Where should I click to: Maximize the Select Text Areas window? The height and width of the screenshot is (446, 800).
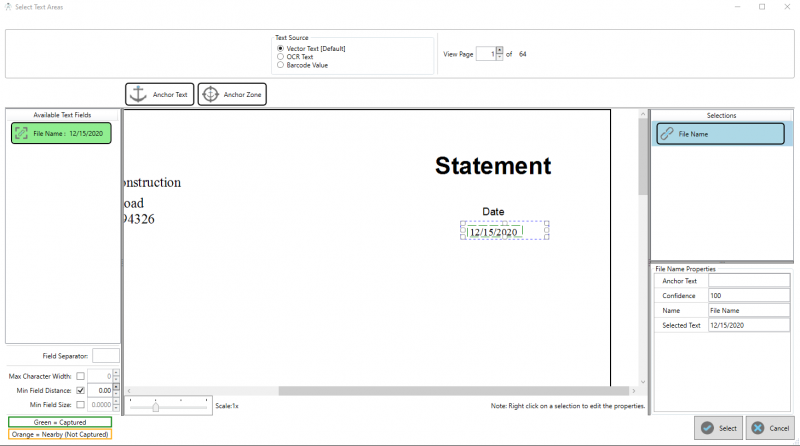point(762,7)
